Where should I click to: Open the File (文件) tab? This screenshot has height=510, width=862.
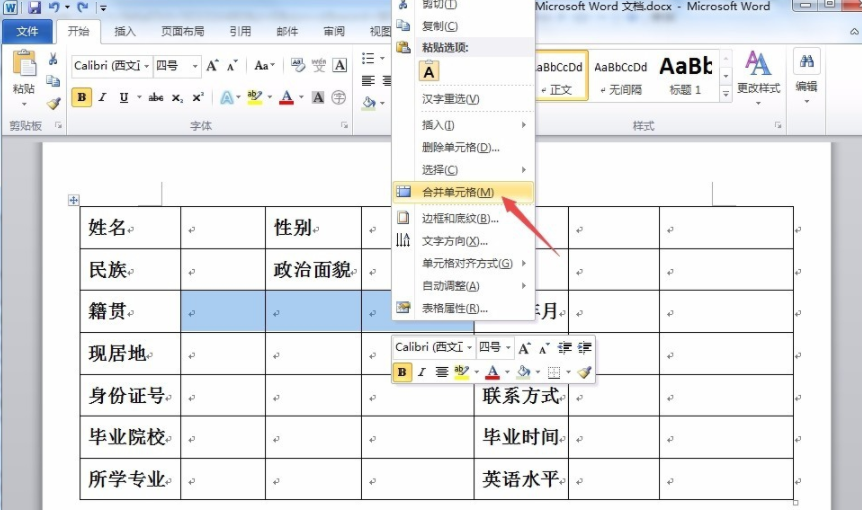point(27,31)
